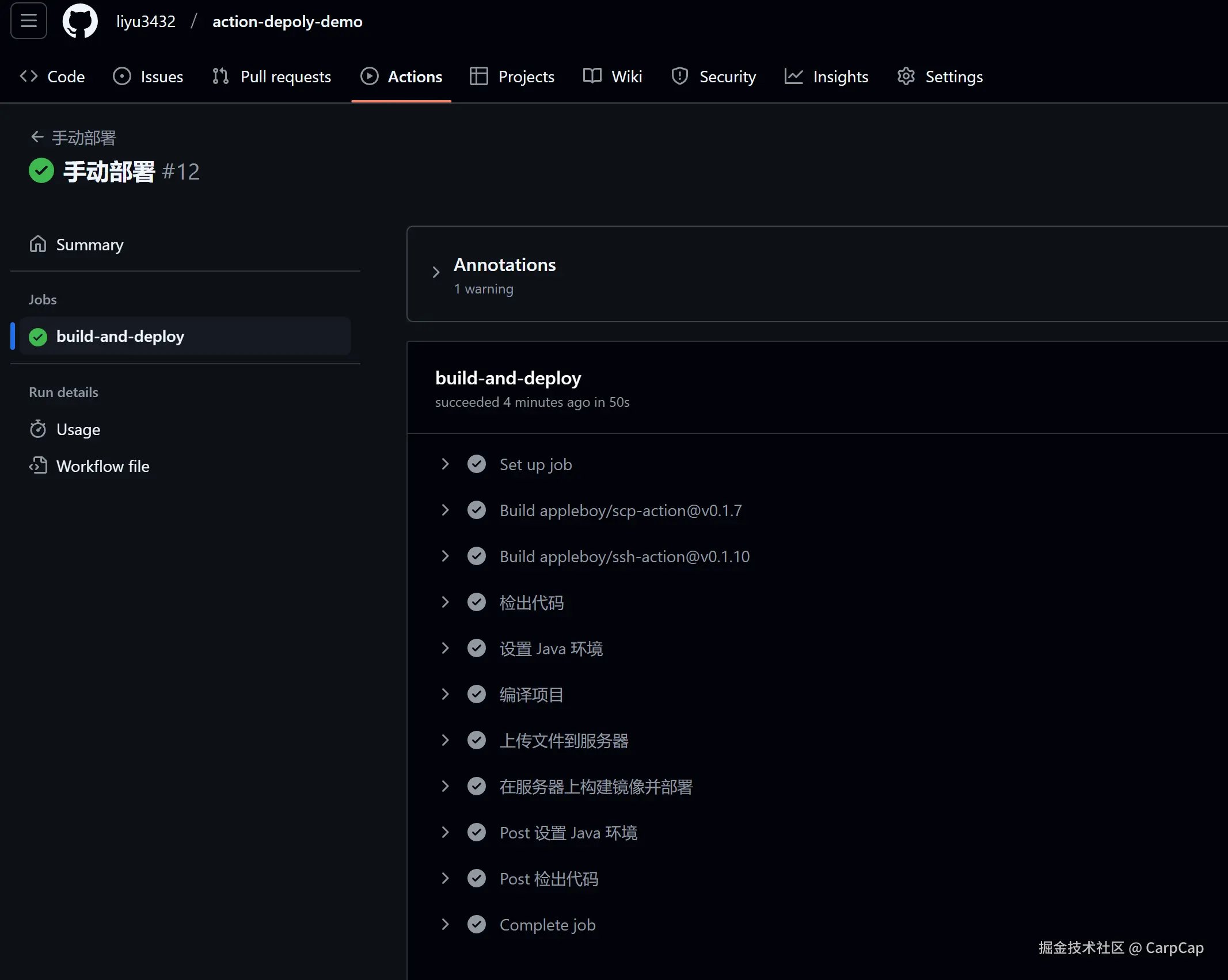Click the Insights graph icon

(793, 76)
